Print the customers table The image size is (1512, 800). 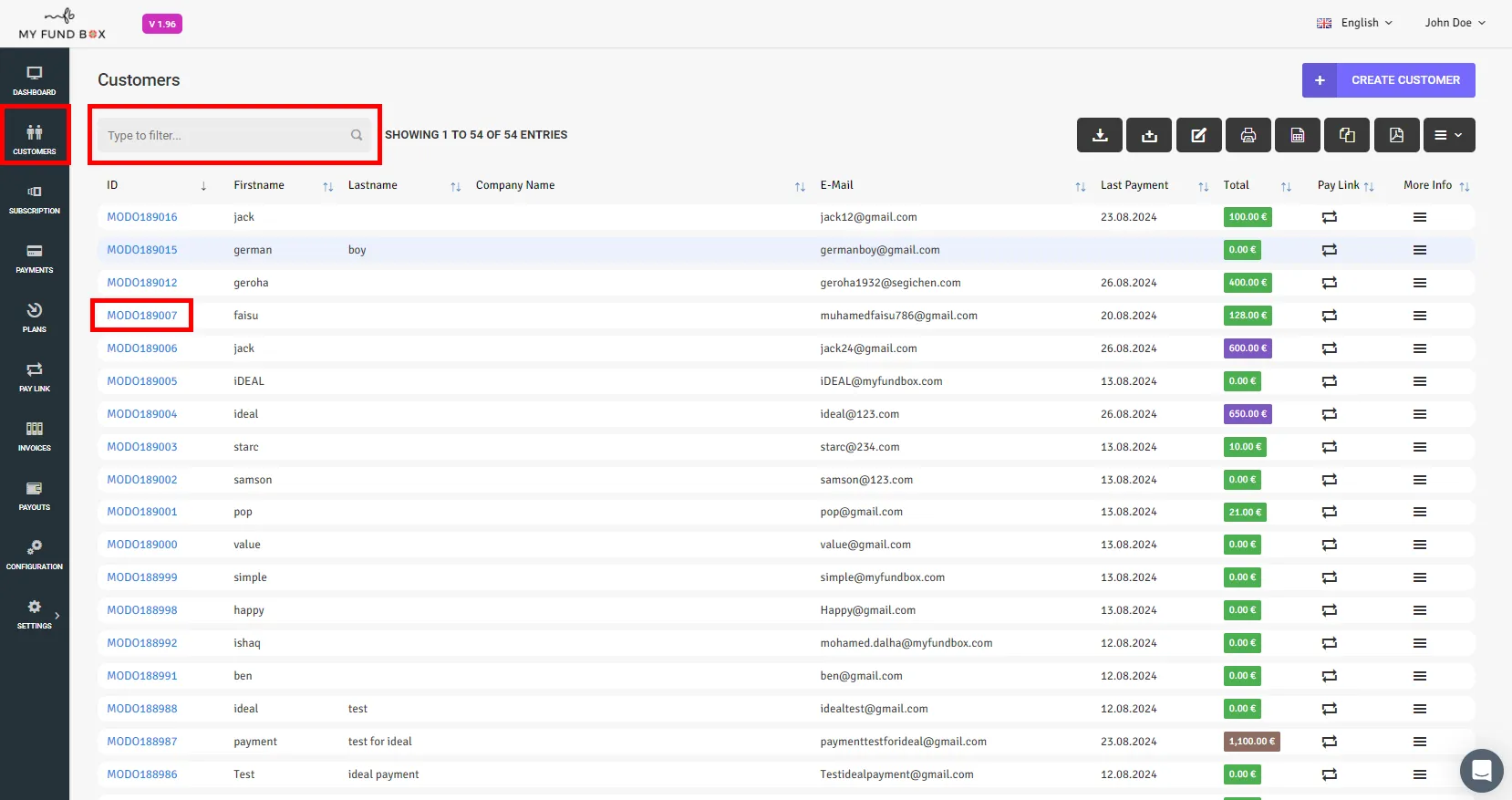(1248, 135)
